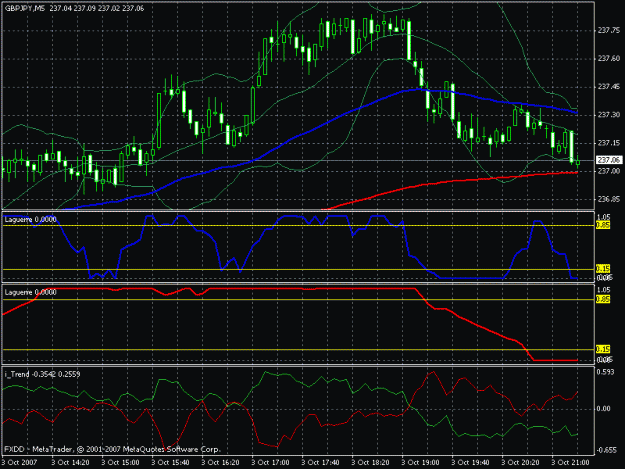This screenshot has width=625, height=469.
Task: Click the 237.45 price axis label
Action: [x=609, y=86]
